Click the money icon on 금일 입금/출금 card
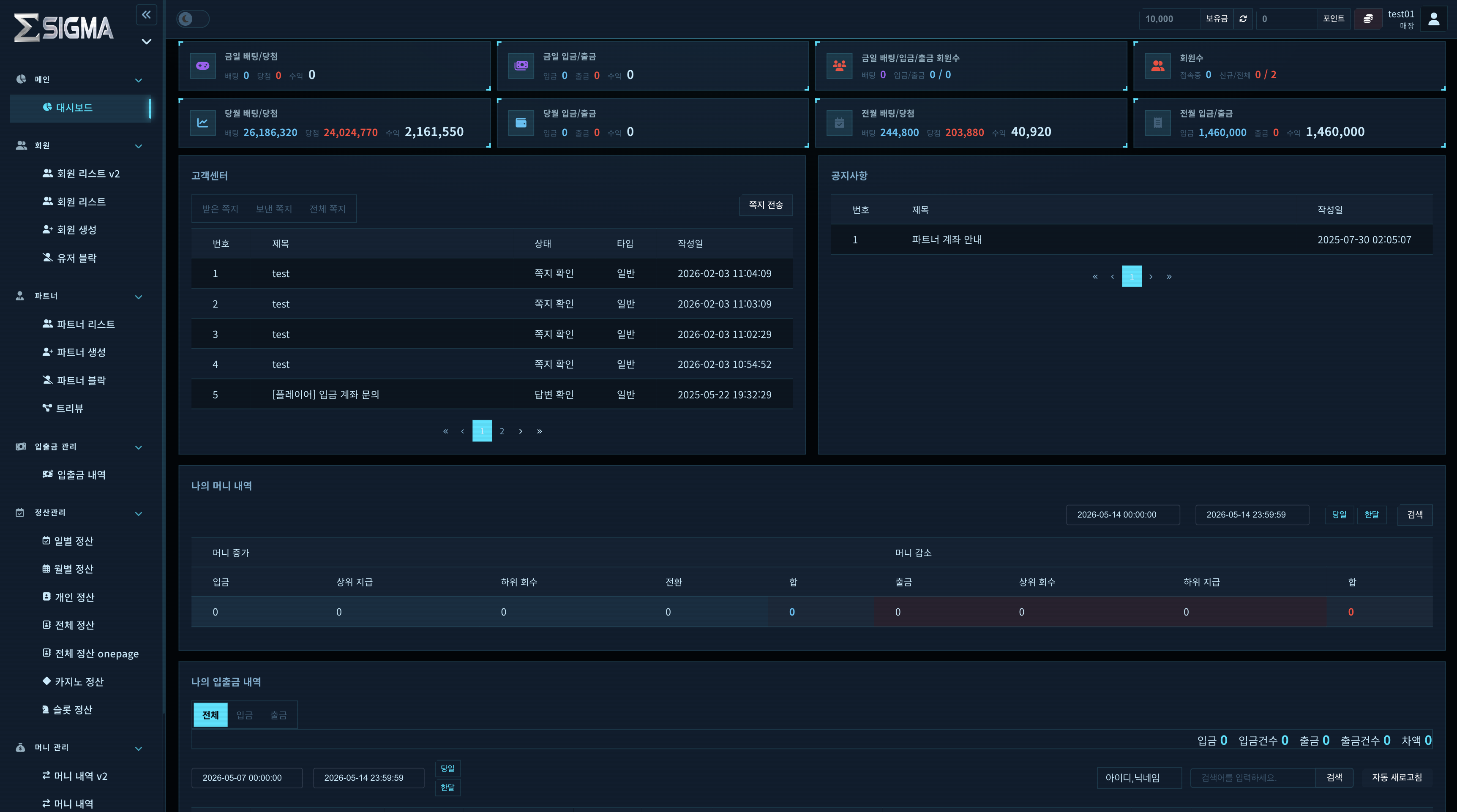1457x812 pixels. pyautogui.click(x=521, y=65)
